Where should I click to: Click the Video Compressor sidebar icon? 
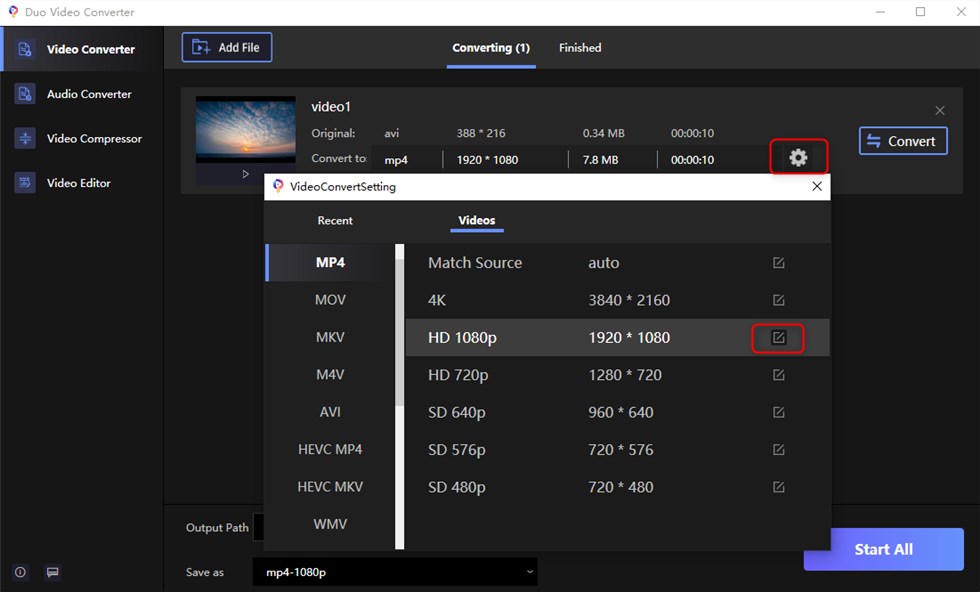point(24,138)
